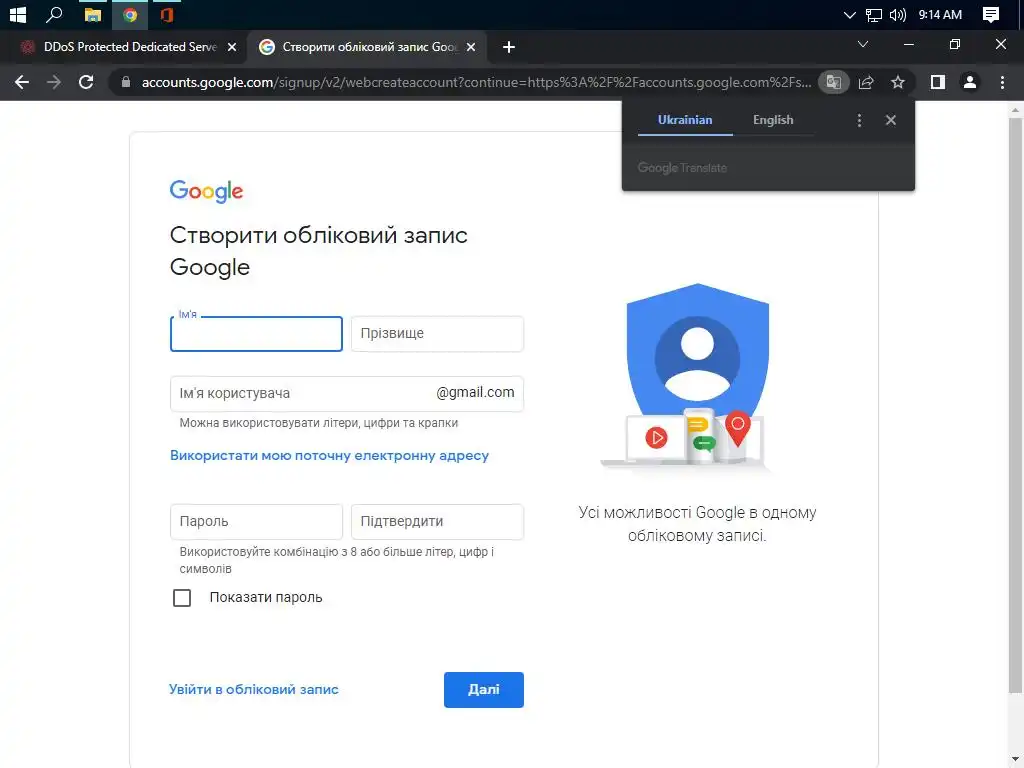Click Увійти в обліковий запис link
This screenshot has height=768, width=1024.
point(253,690)
